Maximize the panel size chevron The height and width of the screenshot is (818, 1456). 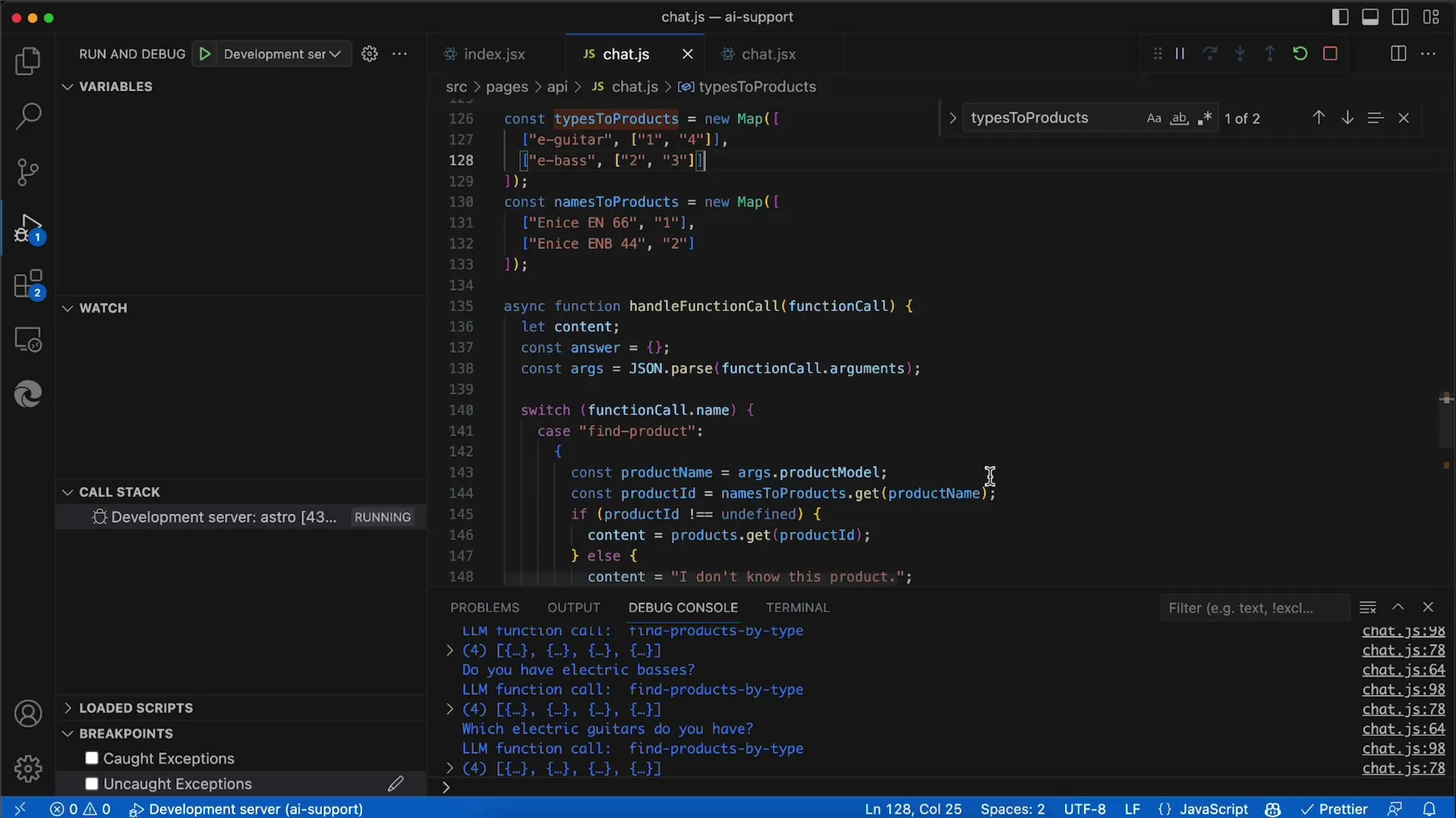(1398, 607)
